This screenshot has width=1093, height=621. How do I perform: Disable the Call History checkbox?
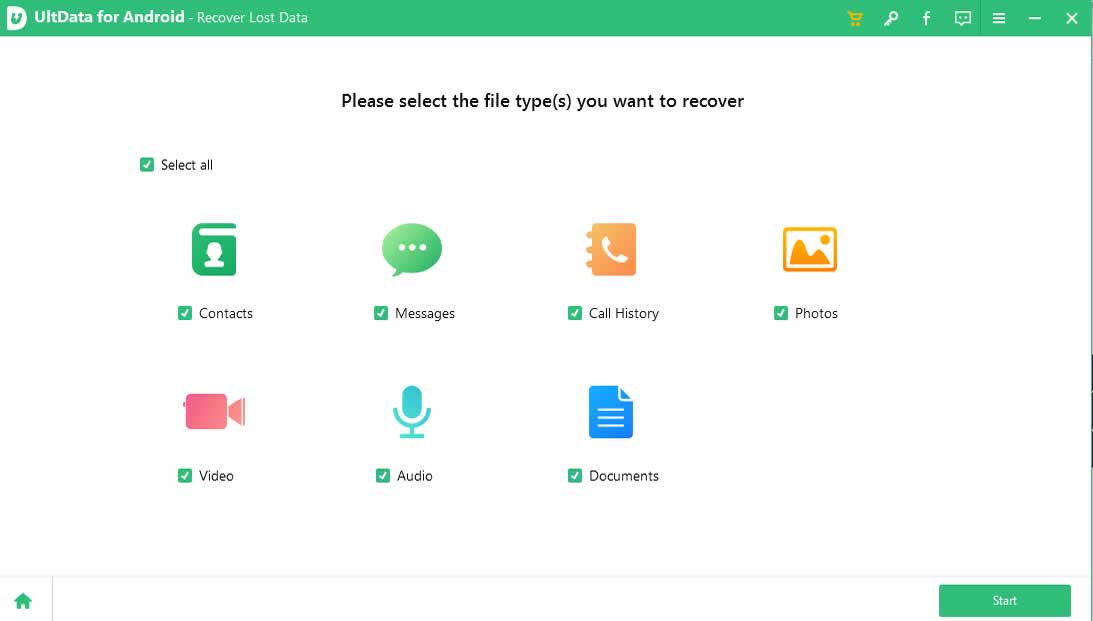pyautogui.click(x=575, y=313)
